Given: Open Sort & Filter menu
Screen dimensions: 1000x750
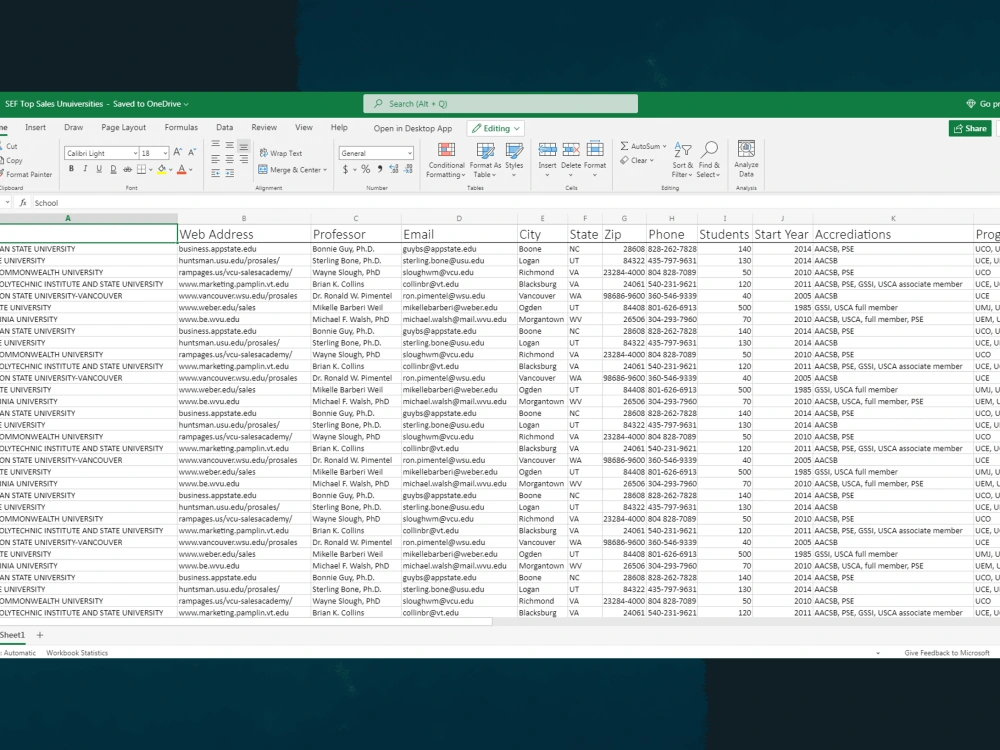Looking at the screenshot, I should tap(682, 159).
